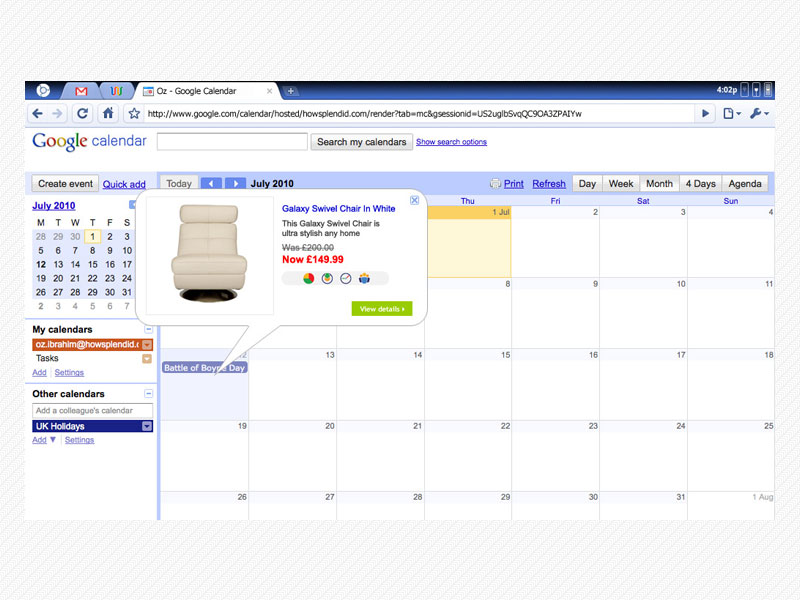Image resolution: width=800 pixels, height=600 pixels.
Task: Close the Oz - Google Calendar tab
Action: coord(269,91)
